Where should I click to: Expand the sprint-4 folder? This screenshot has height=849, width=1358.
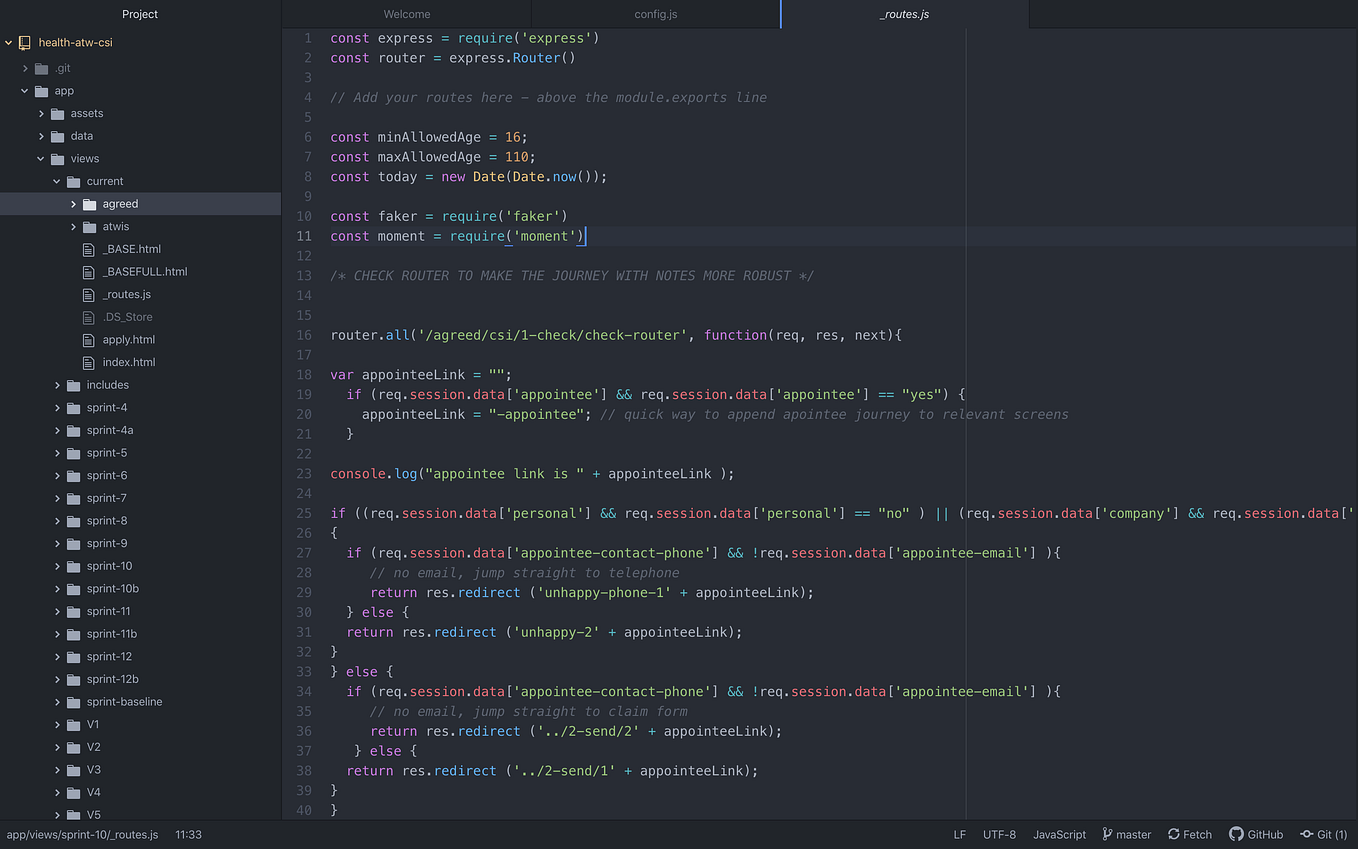click(x=58, y=407)
